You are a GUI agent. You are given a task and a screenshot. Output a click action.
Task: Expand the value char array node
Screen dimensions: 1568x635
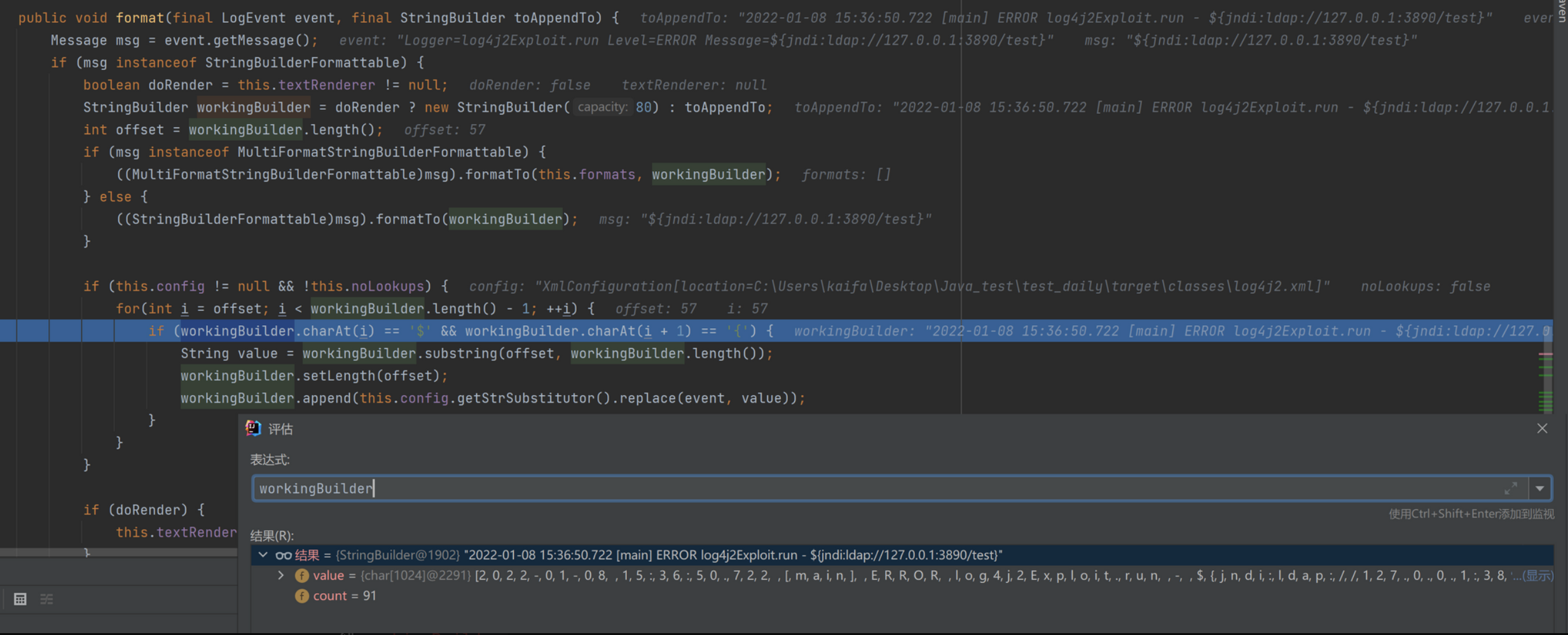coord(281,576)
